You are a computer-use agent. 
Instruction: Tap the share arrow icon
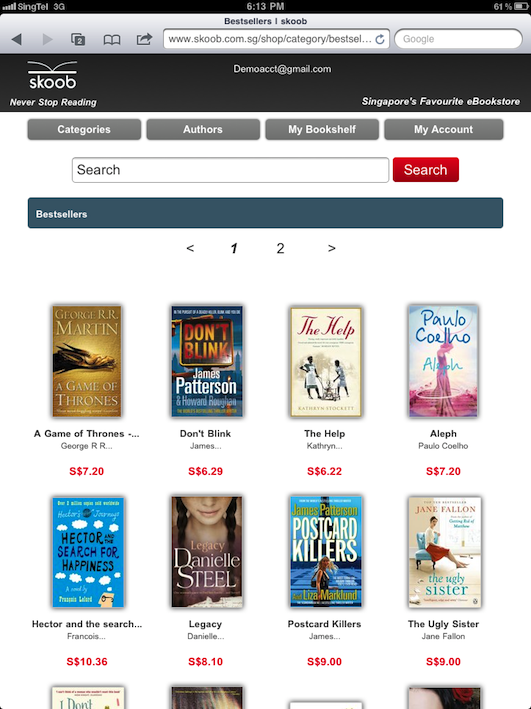click(x=144, y=39)
